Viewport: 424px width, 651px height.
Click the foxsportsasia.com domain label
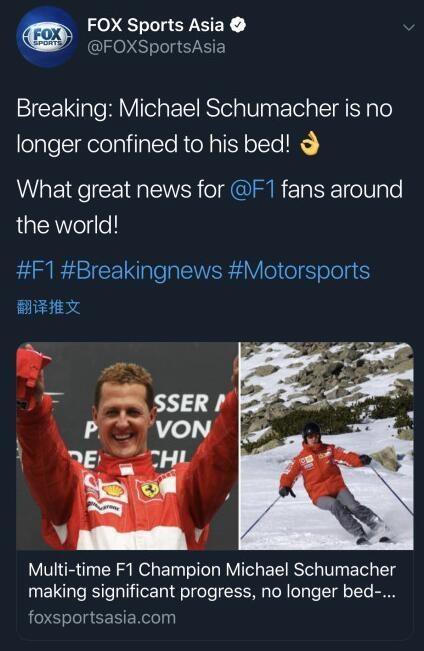point(102,617)
